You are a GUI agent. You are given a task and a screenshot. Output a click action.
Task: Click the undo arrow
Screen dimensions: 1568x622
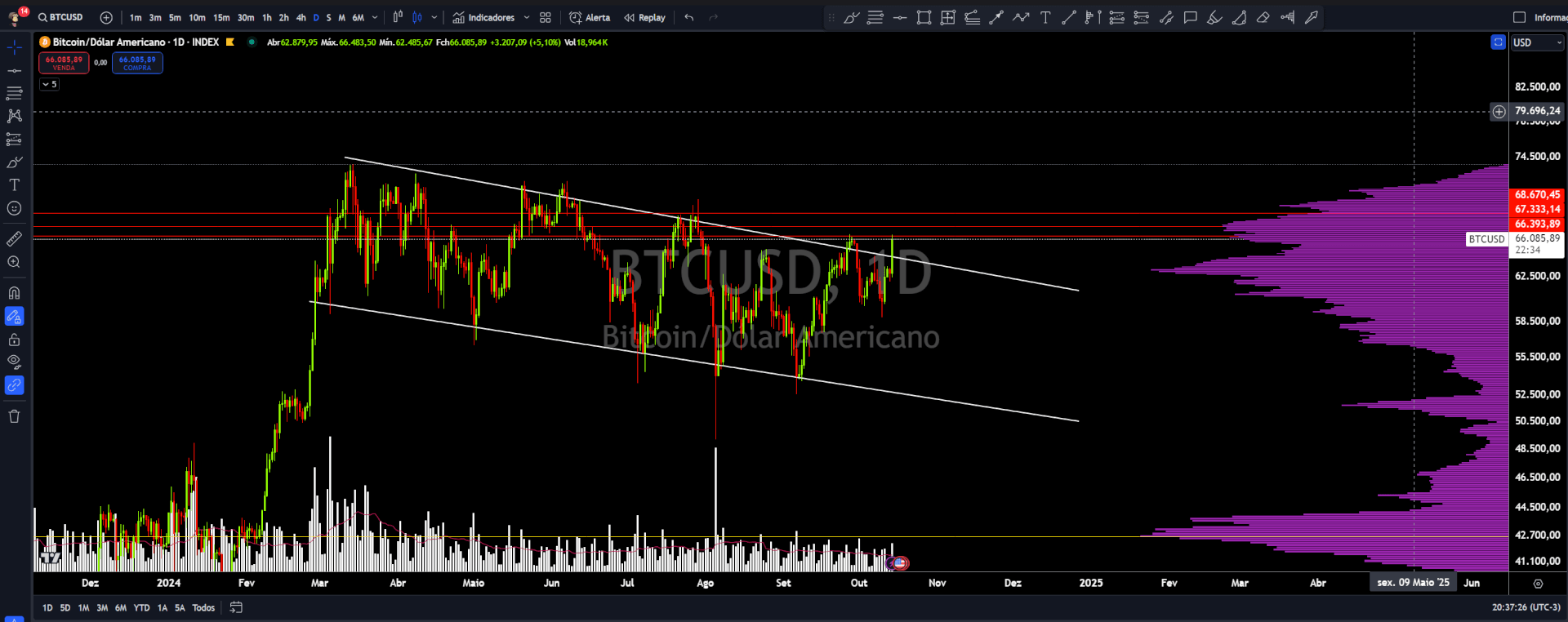click(689, 17)
